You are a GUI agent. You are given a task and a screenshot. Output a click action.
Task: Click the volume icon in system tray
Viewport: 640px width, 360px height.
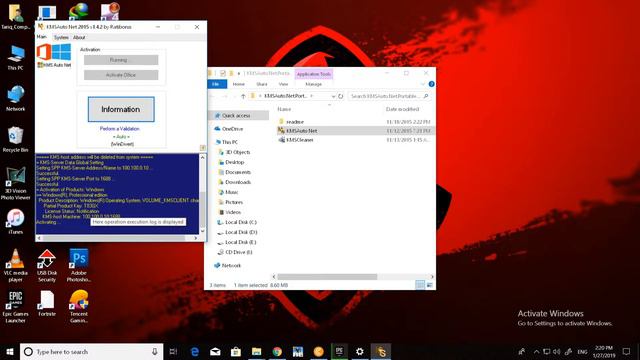pyautogui.click(x=556, y=351)
